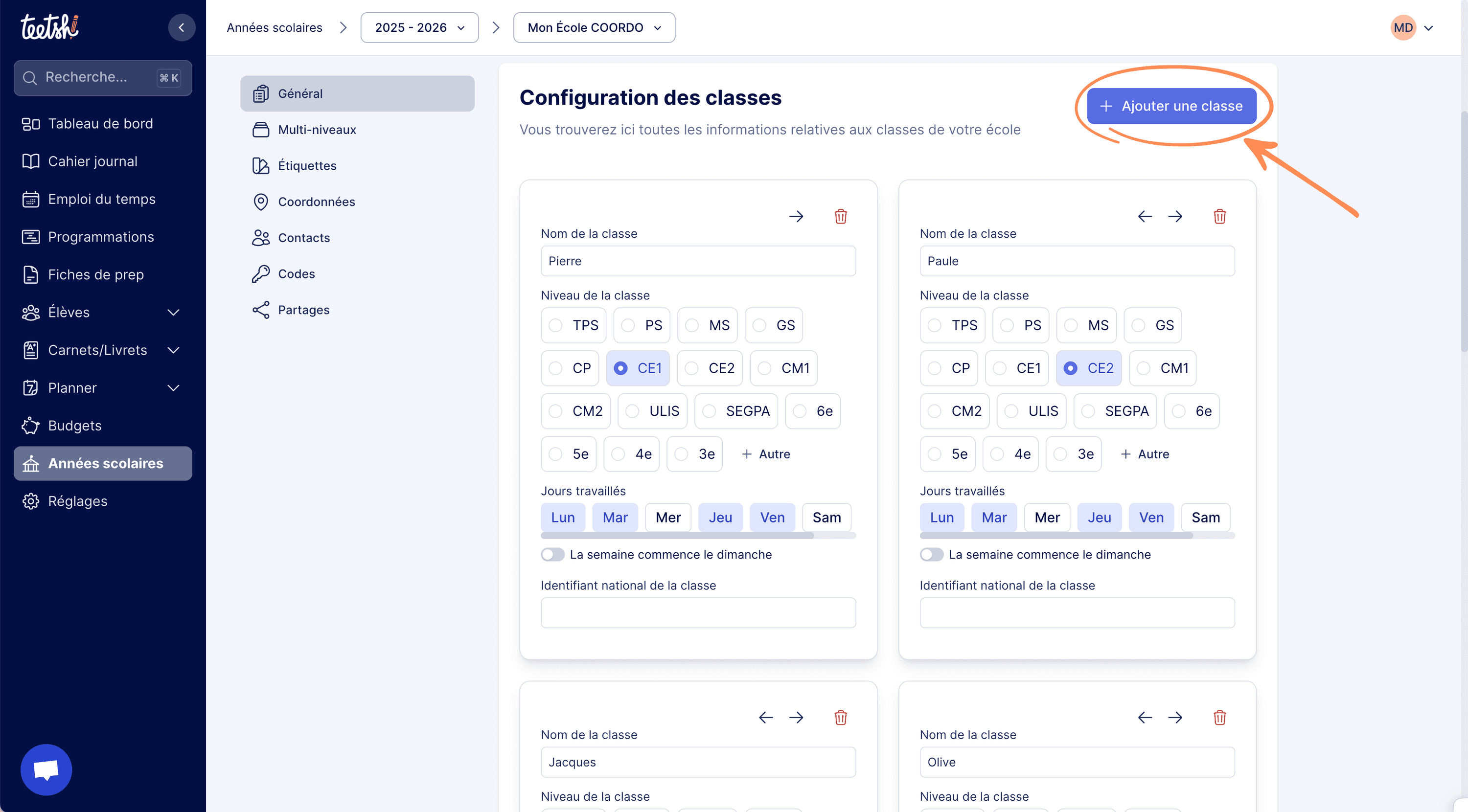Click the Teetsh logo
Image resolution: width=1468 pixels, height=812 pixels.
click(x=49, y=27)
